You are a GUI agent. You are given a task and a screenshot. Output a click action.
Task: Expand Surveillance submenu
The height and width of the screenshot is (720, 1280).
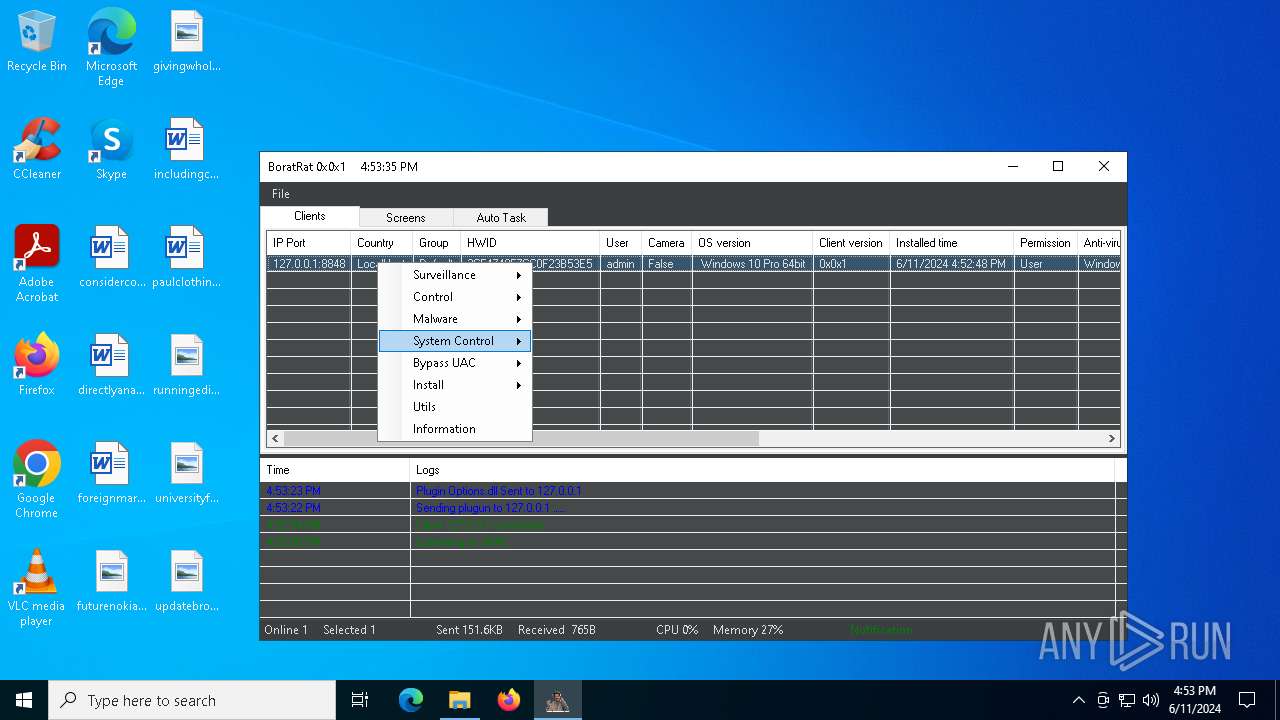[x=455, y=275]
